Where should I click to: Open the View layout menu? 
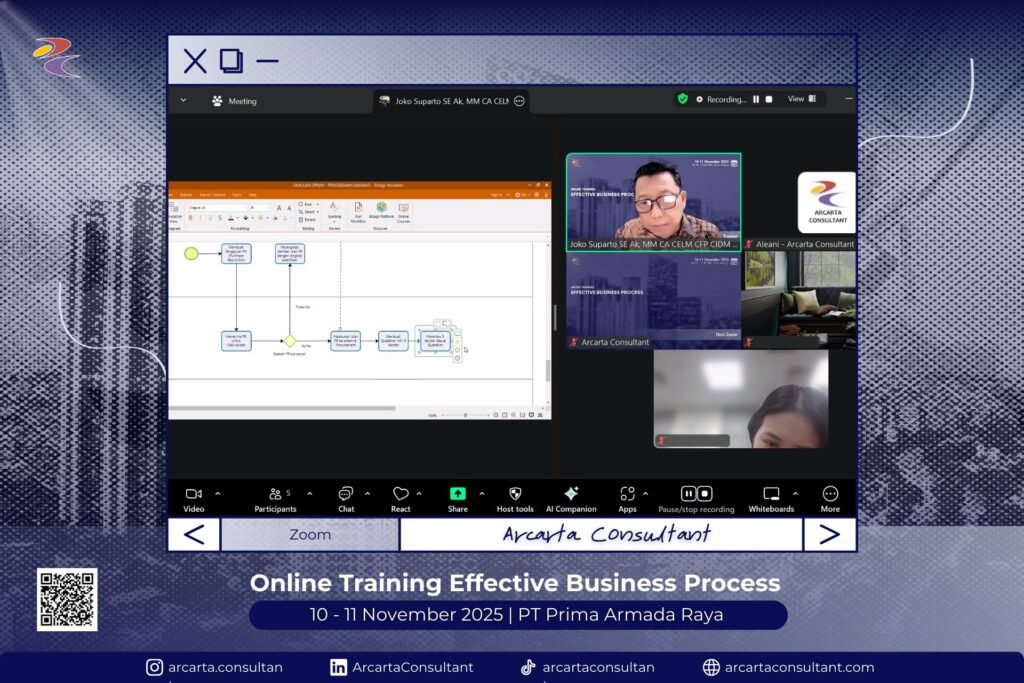coord(801,99)
